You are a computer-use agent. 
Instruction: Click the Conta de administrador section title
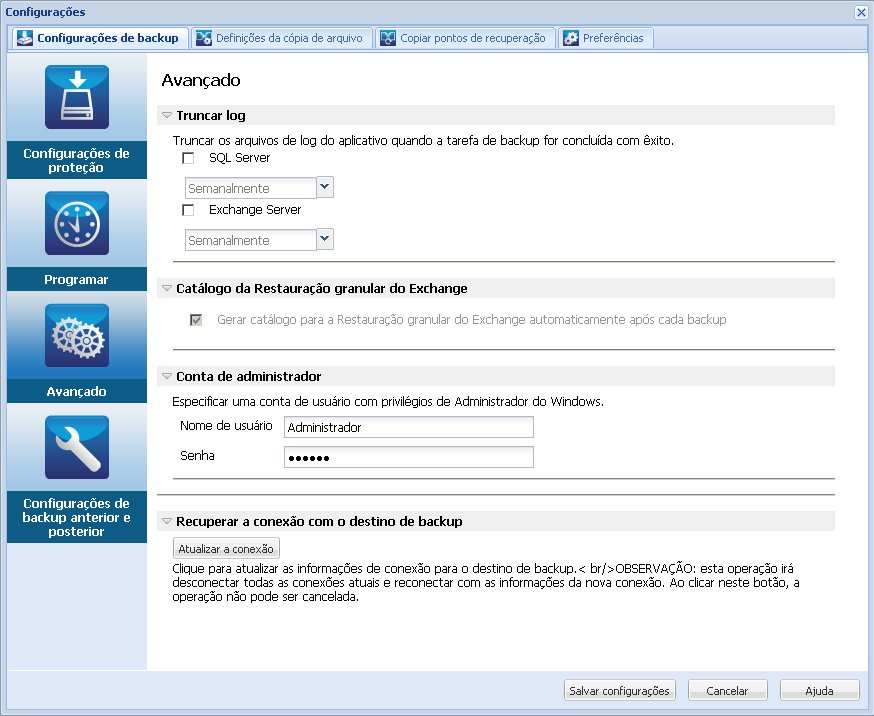(249, 377)
